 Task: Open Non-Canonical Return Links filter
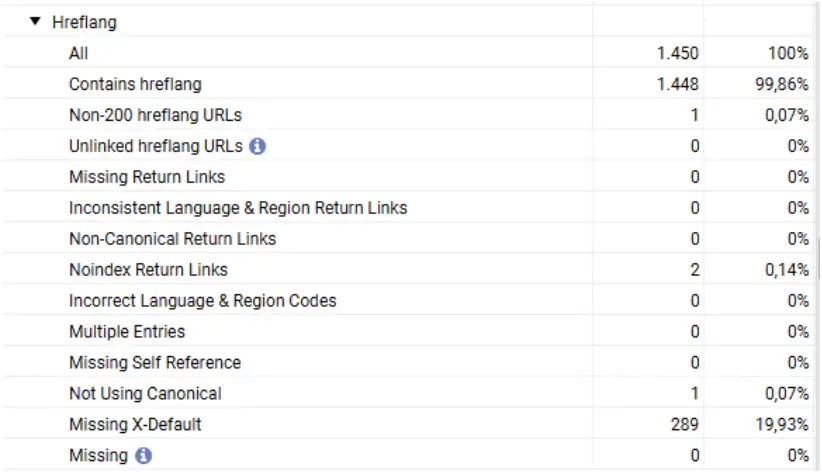(x=172, y=239)
